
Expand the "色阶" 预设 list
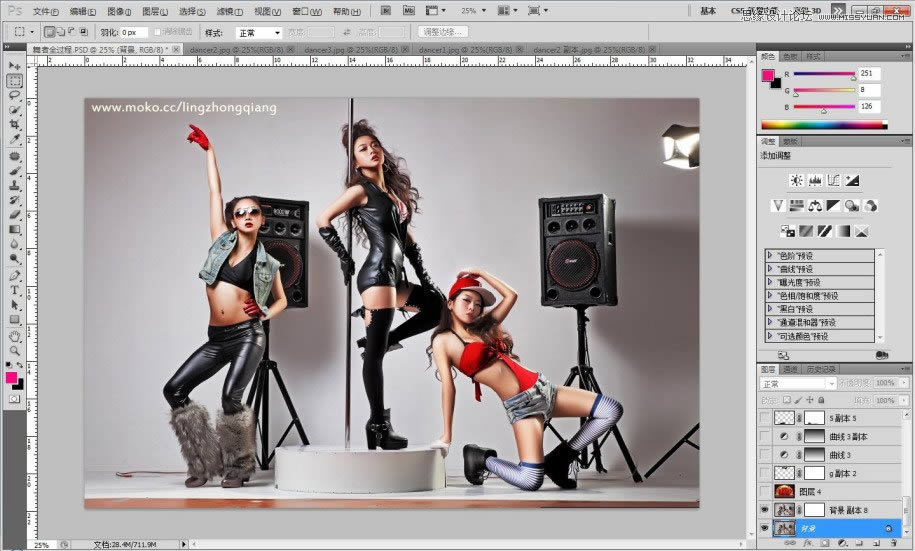pos(770,255)
